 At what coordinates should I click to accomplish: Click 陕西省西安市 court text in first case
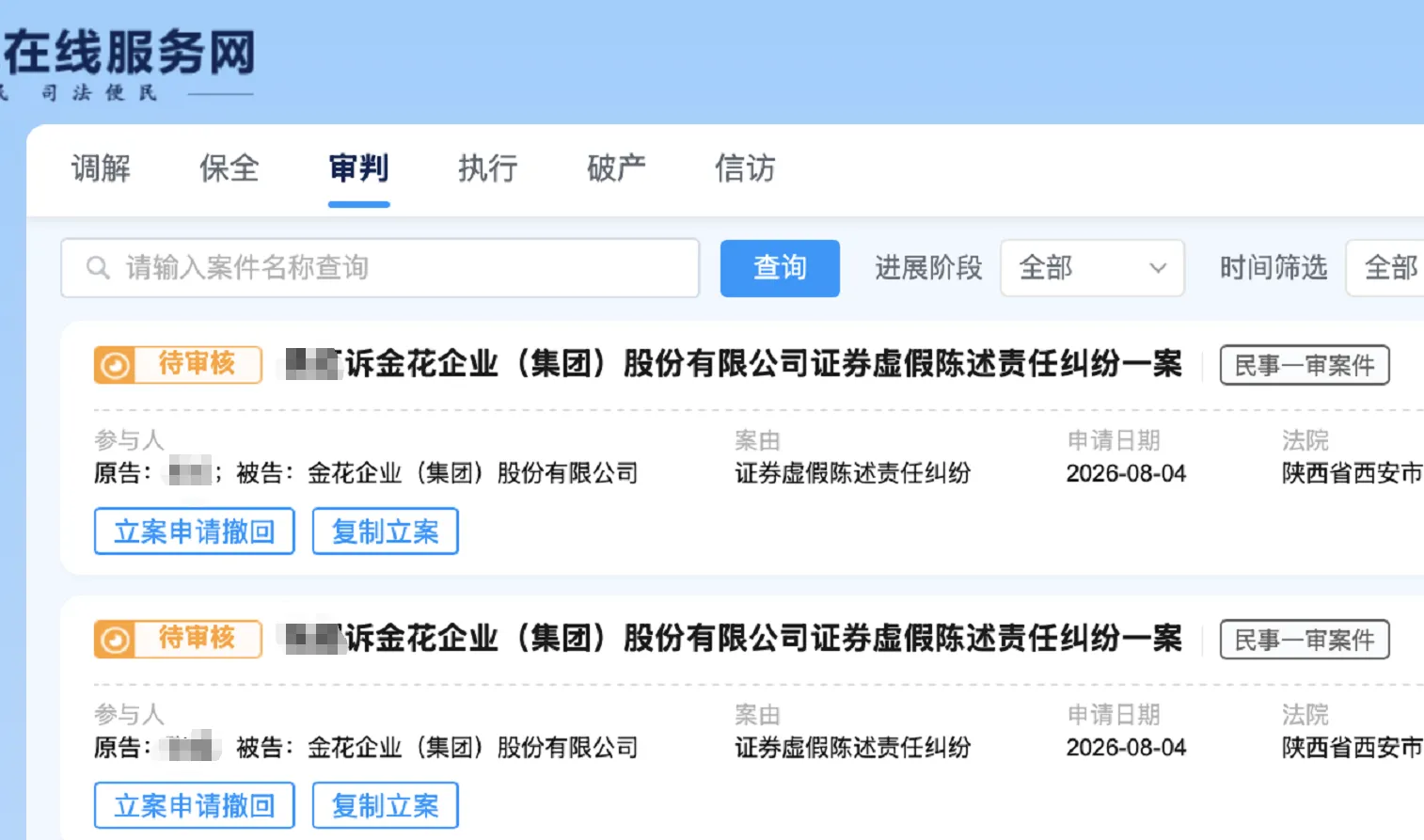[1353, 473]
